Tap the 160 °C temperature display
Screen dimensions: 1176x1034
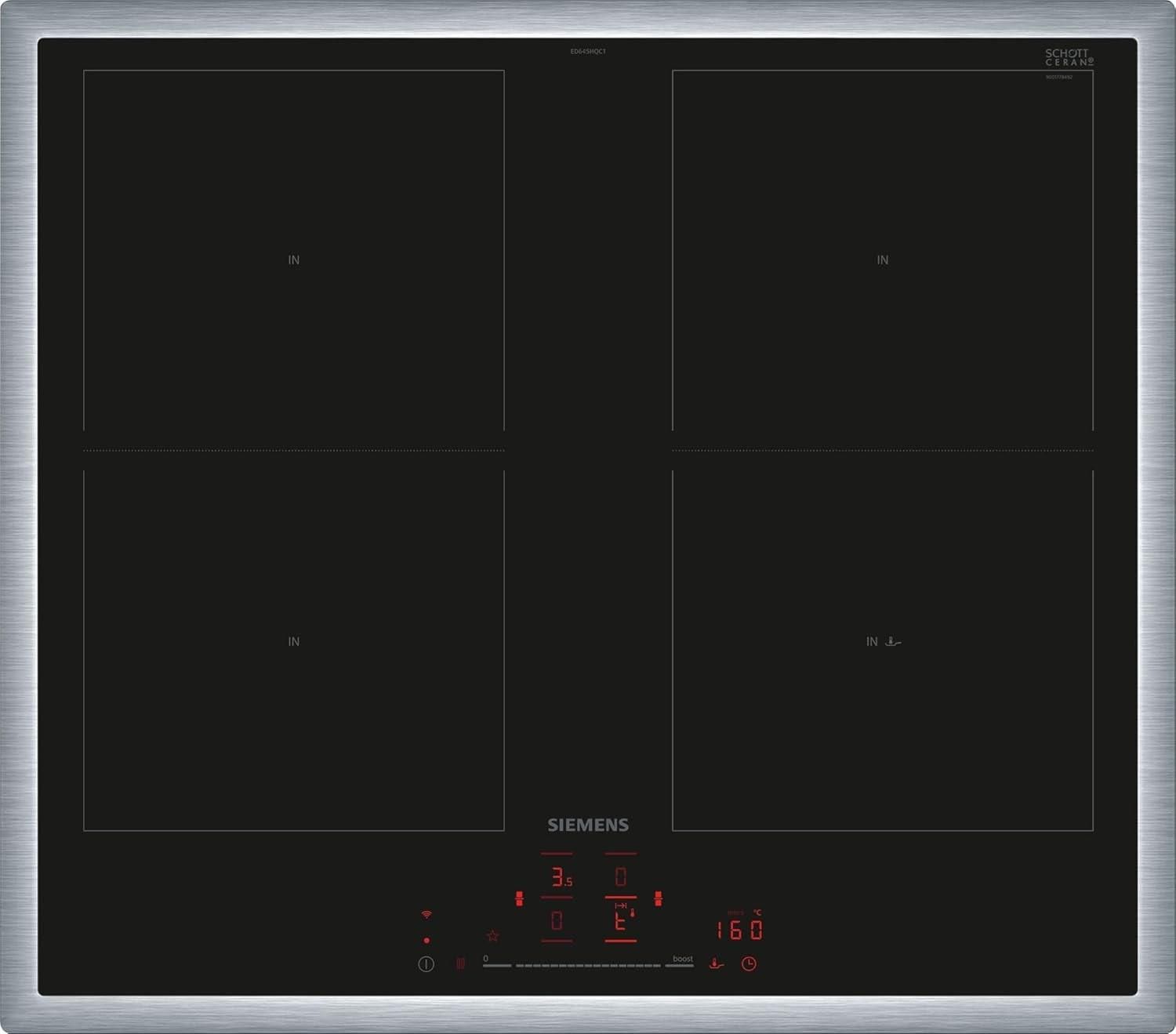pos(739,927)
